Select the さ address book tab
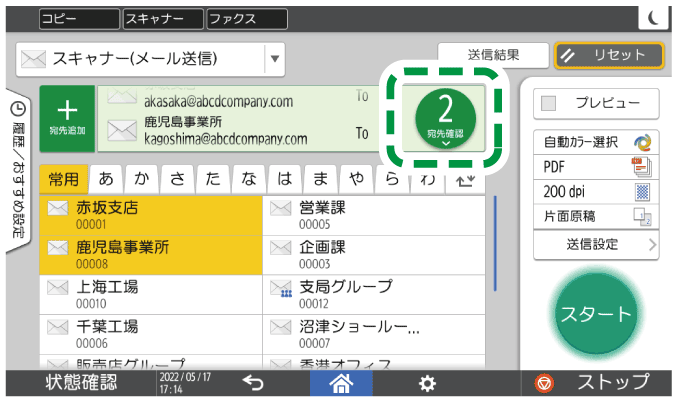This screenshot has height=400, width=675. [178, 179]
